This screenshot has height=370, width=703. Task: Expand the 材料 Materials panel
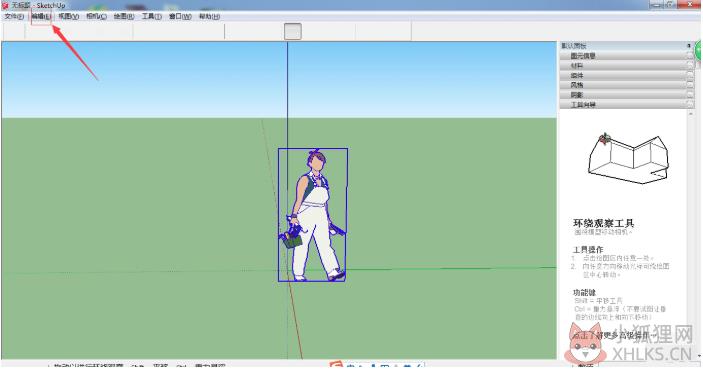pos(626,66)
